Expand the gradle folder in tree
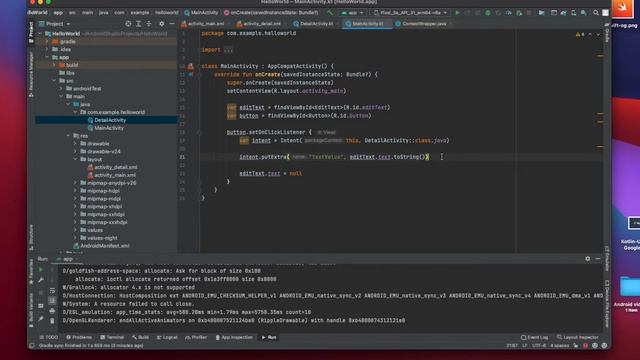The height and width of the screenshot is (360, 640). coord(47,42)
